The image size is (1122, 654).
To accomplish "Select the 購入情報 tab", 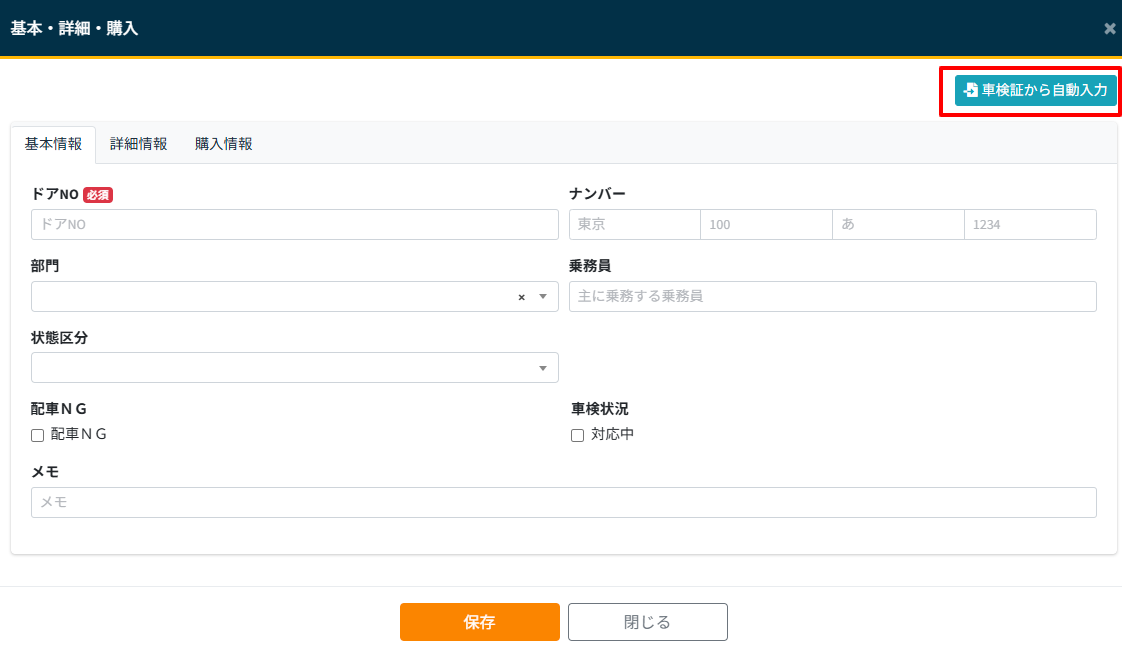I will pos(223,144).
